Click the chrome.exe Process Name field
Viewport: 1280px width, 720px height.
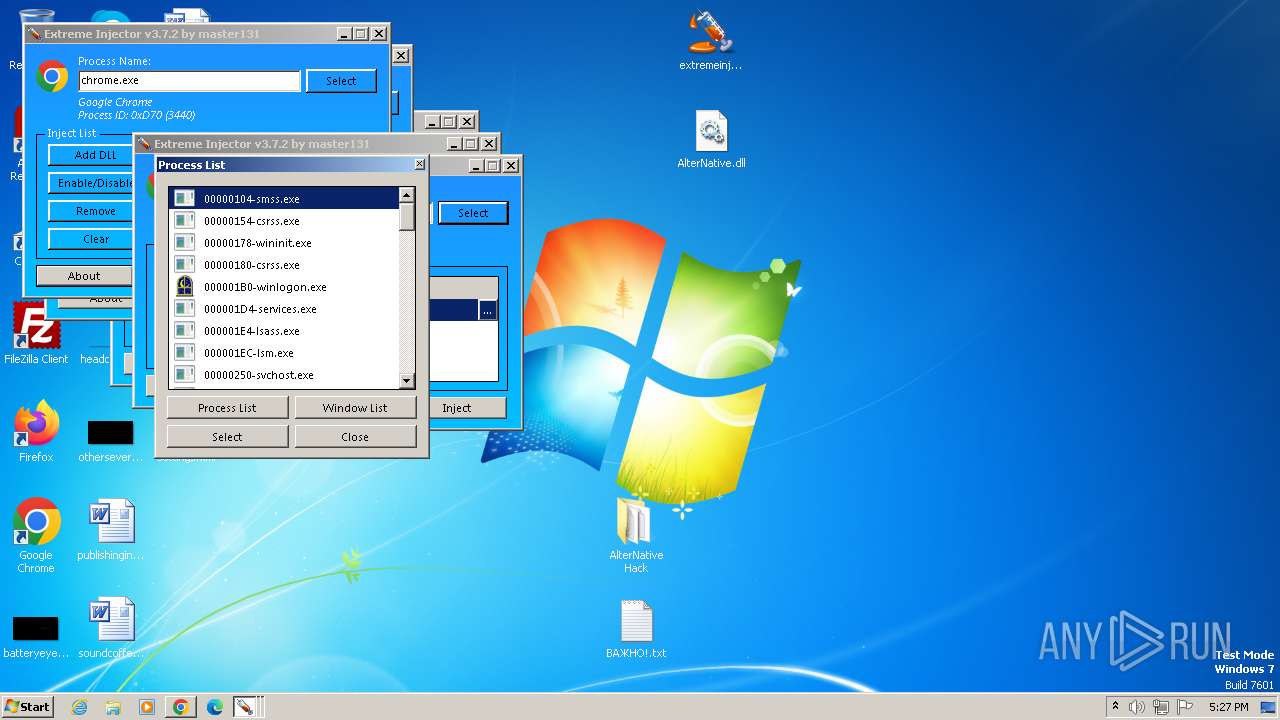189,81
